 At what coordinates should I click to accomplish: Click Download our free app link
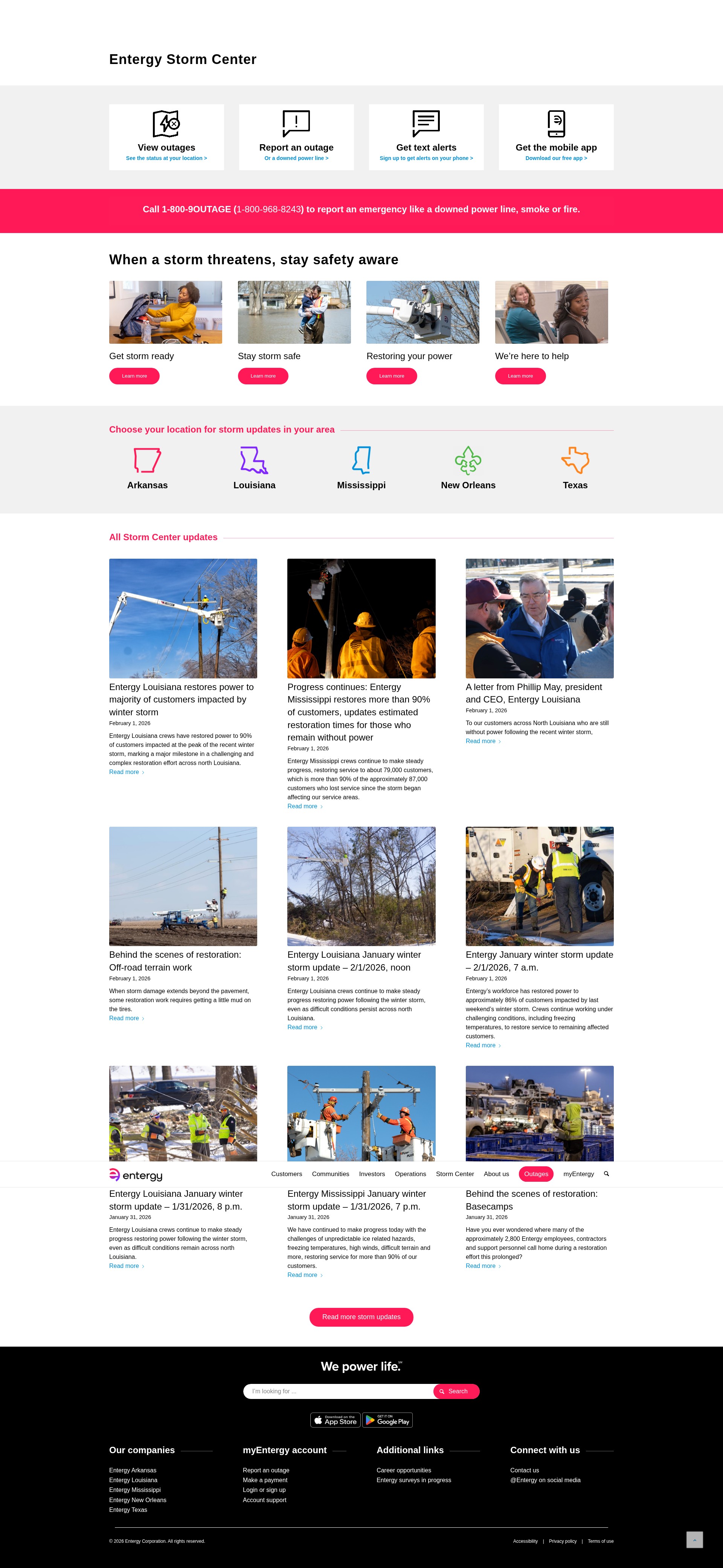point(556,158)
